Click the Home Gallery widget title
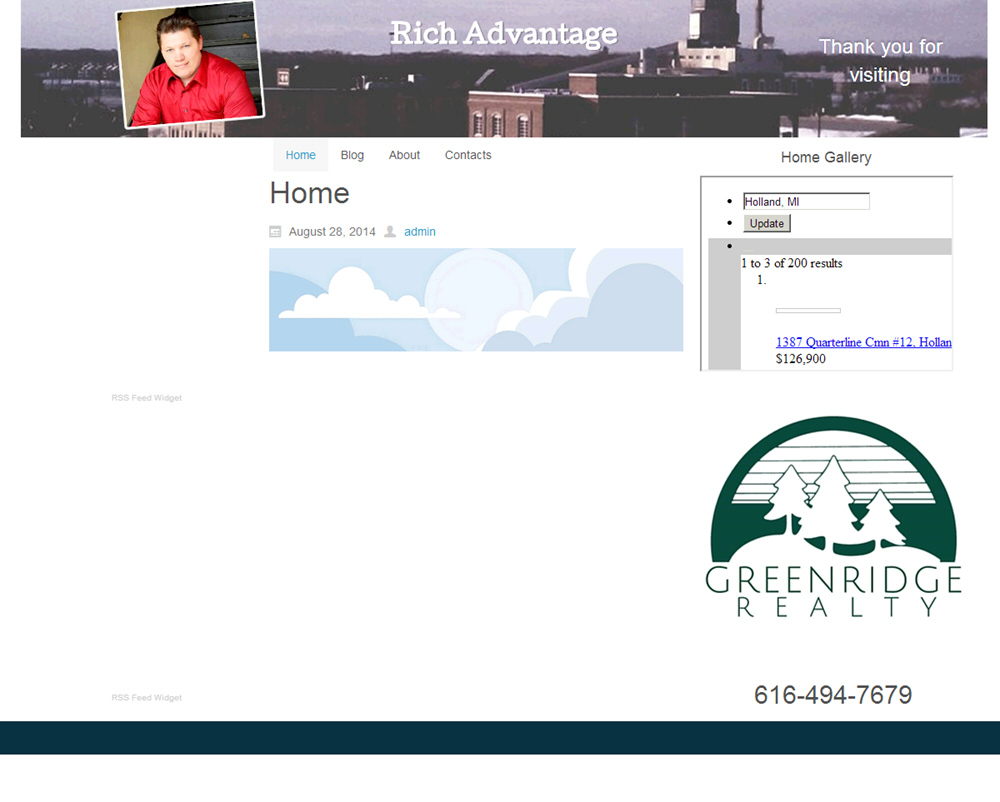 [826, 157]
